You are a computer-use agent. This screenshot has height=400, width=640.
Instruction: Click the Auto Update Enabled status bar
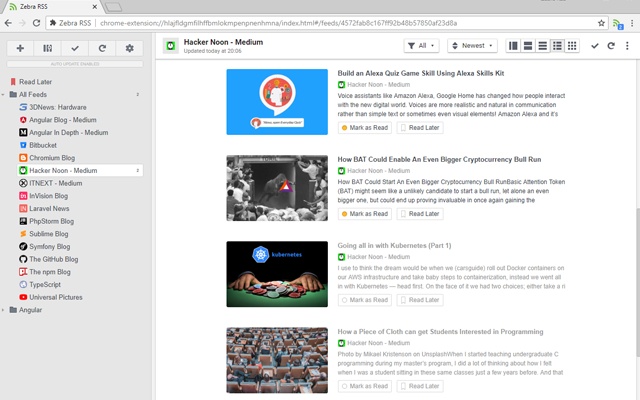point(75,64)
